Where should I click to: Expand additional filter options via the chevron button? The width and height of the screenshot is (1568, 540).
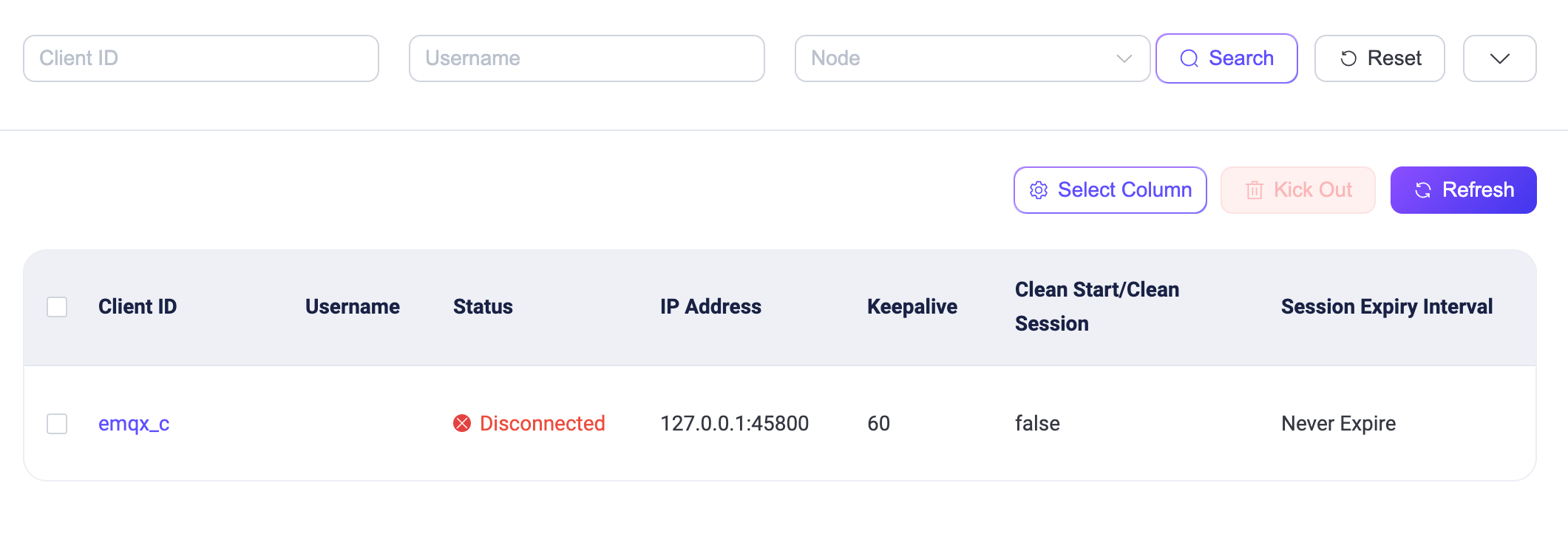(x=1499, y=58)
